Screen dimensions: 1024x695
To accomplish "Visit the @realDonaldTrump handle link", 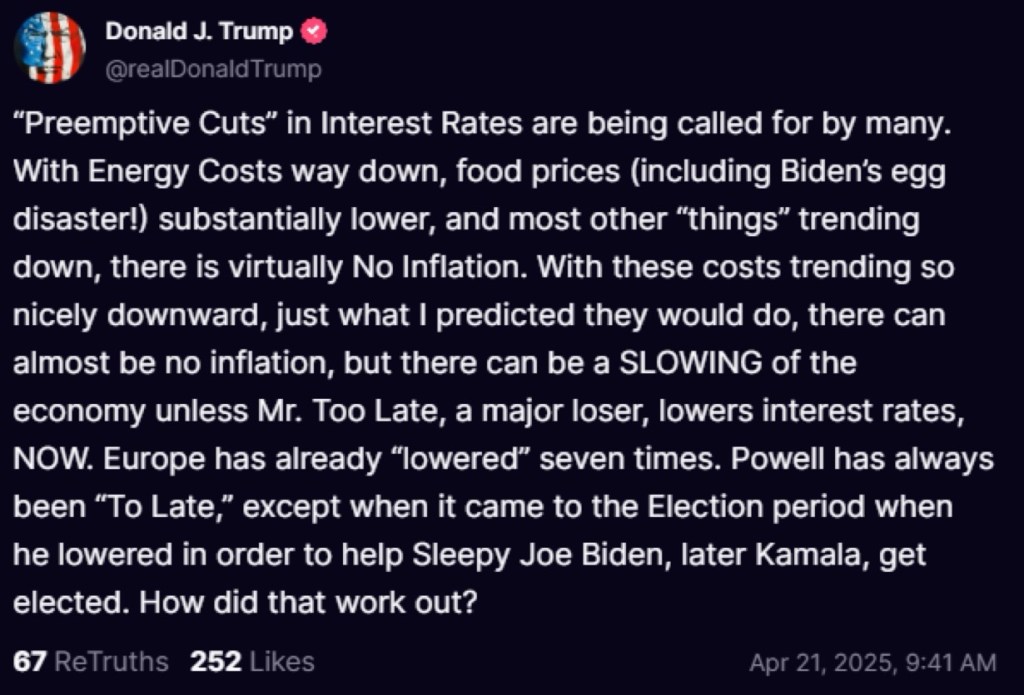I will [x=213, y=69].
